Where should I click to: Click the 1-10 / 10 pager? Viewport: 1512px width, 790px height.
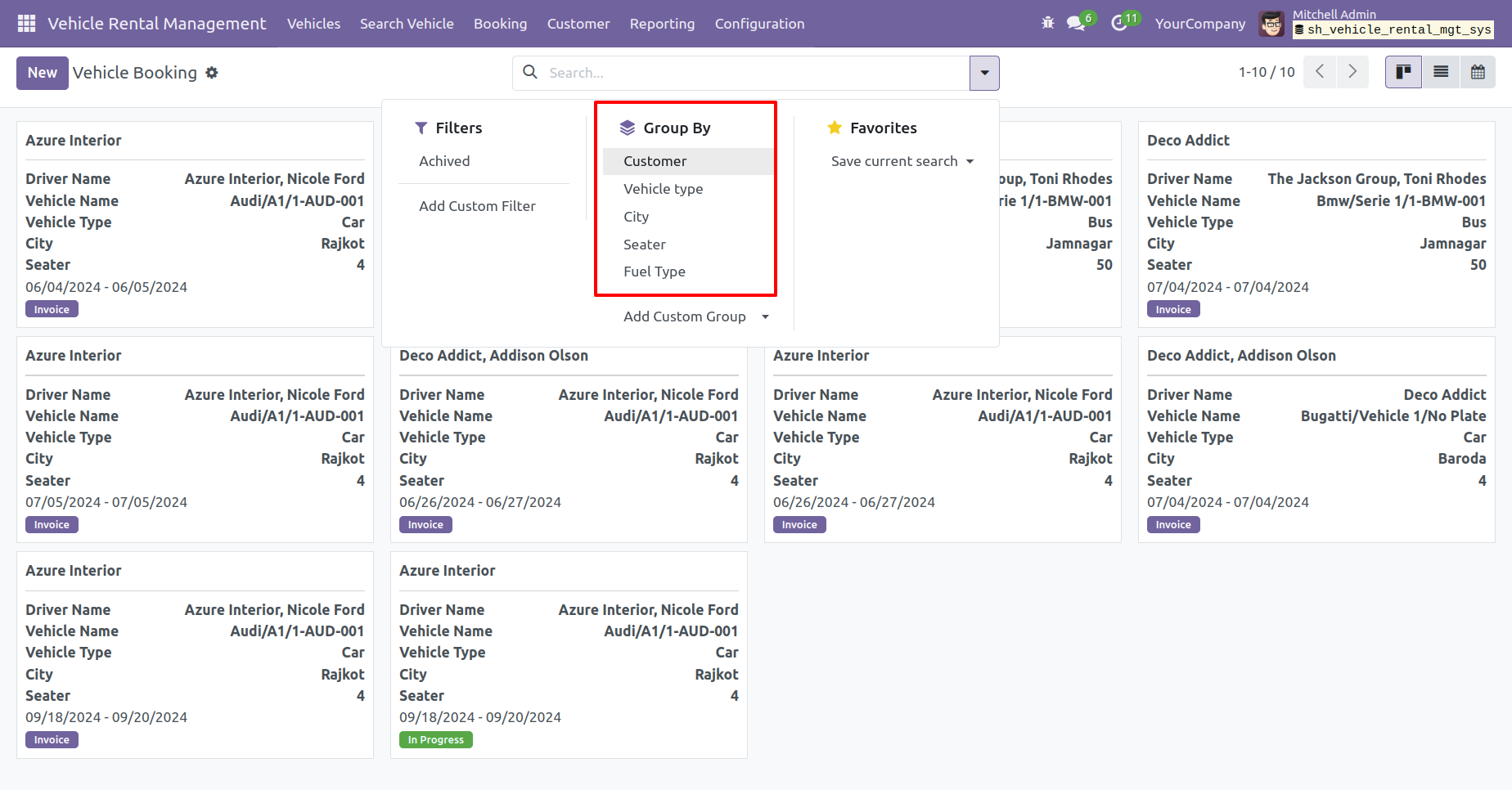1267,72
